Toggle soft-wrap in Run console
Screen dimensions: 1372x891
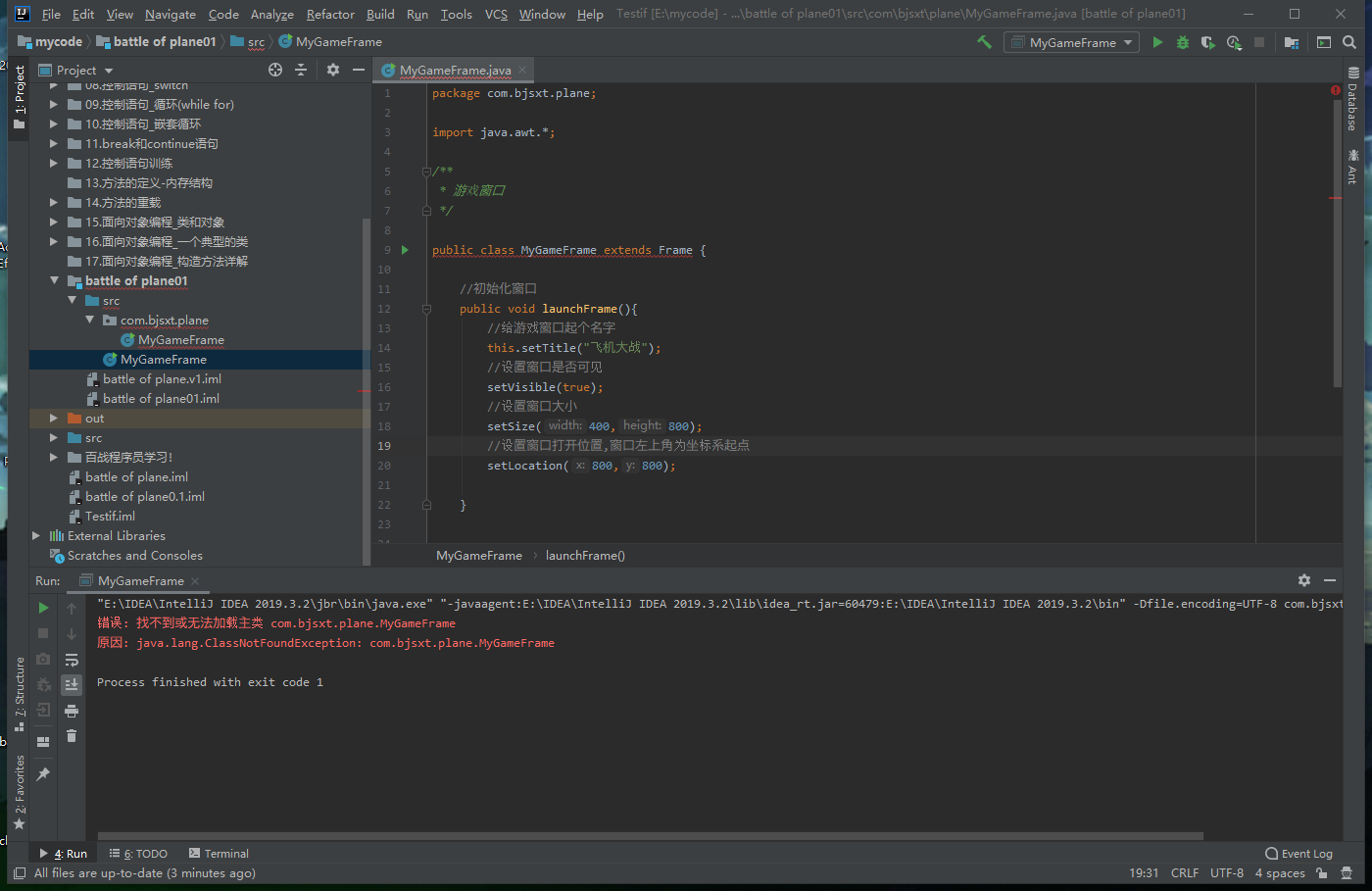click(72, 660)
